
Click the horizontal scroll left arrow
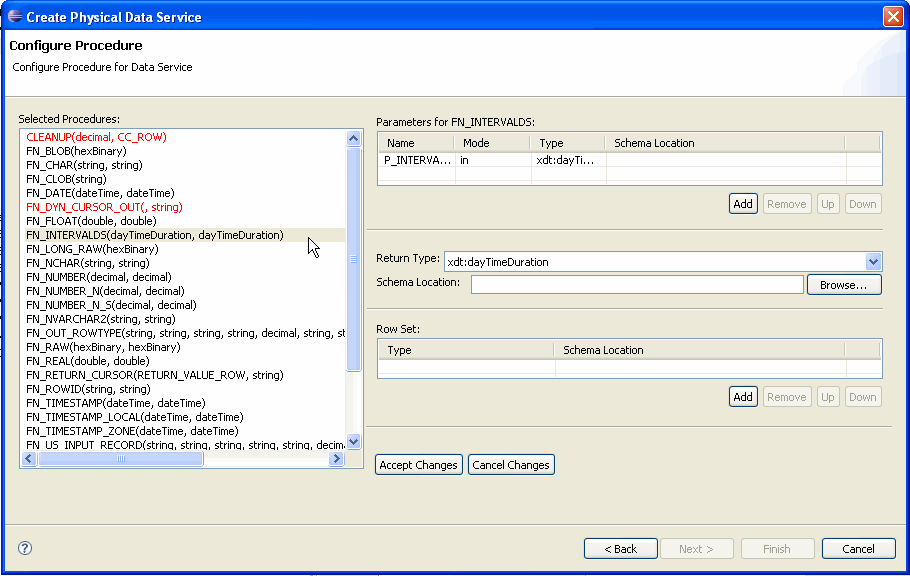[29, 459]
